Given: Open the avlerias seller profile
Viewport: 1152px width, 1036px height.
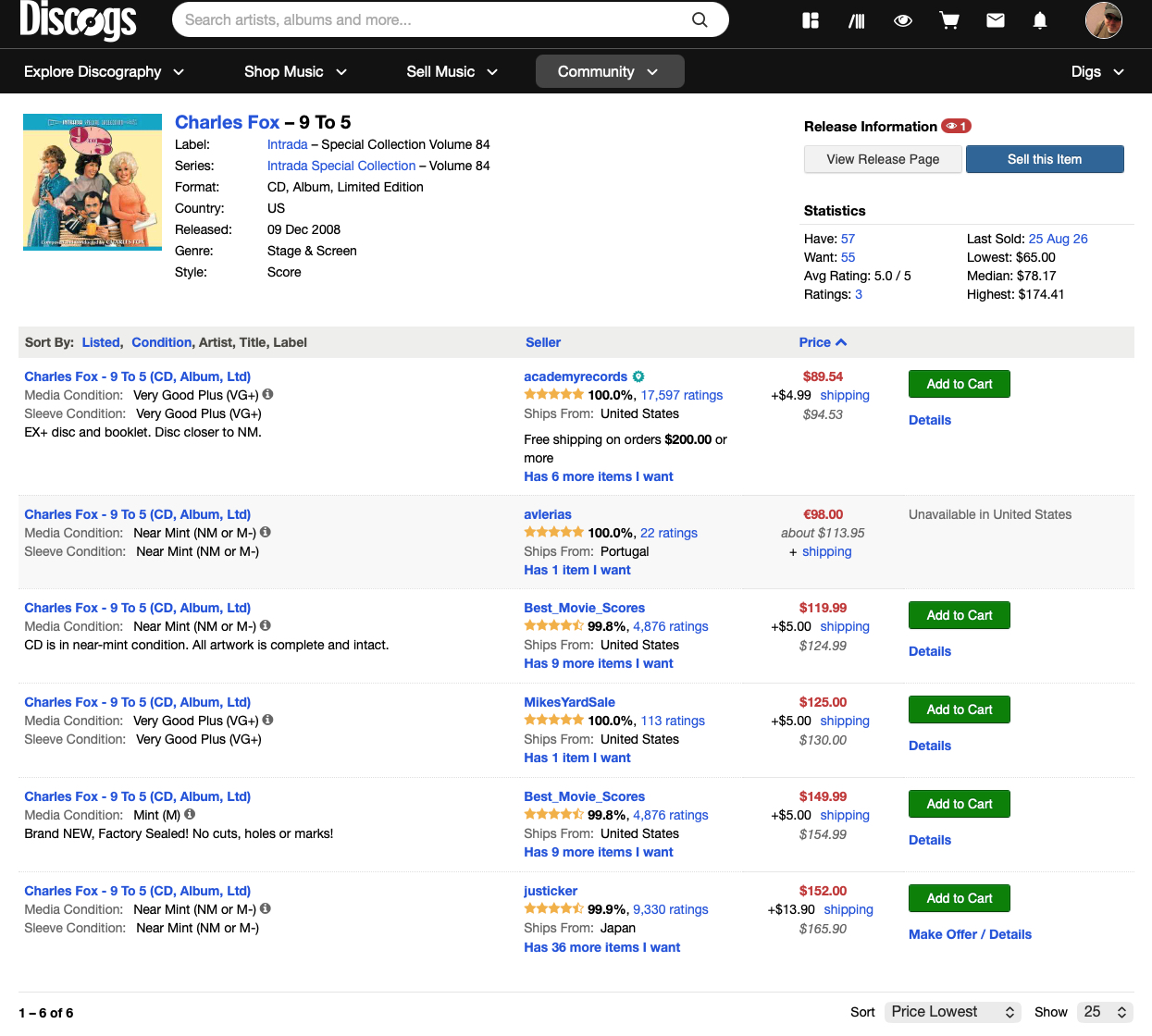Looking at the screenshot, I should tap(548, 514).
